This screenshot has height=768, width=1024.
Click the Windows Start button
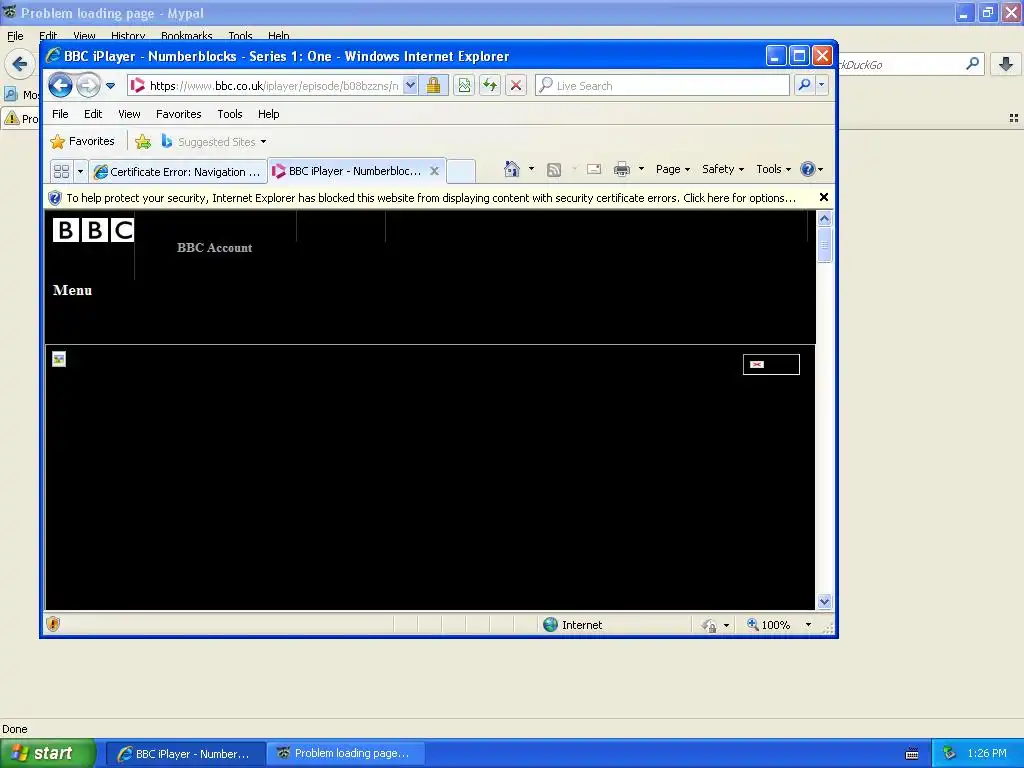pos(47,754)
